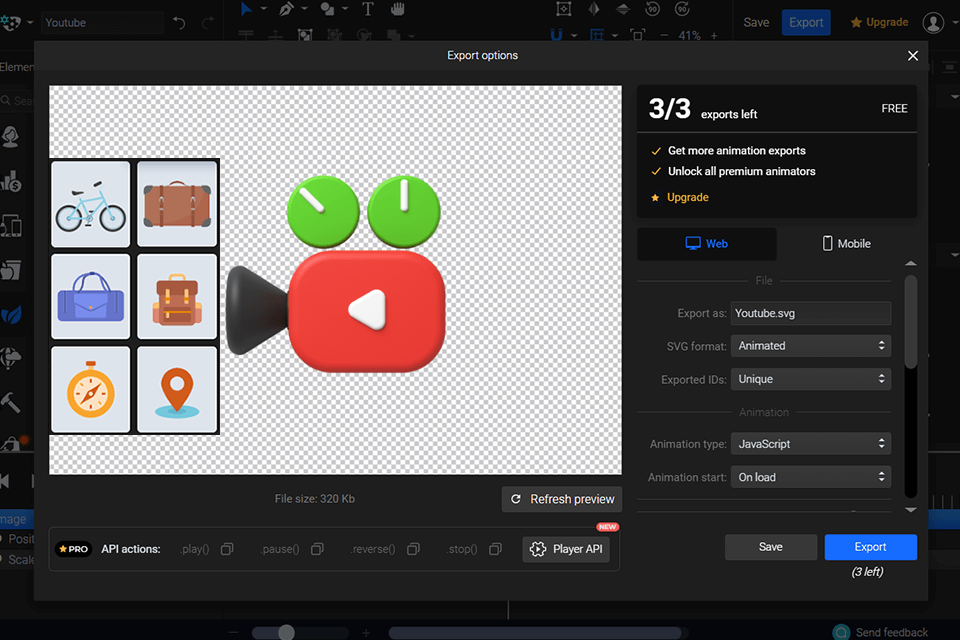Open the app logo main menu
The image size is (960, 640).
(x=16, y=23)
